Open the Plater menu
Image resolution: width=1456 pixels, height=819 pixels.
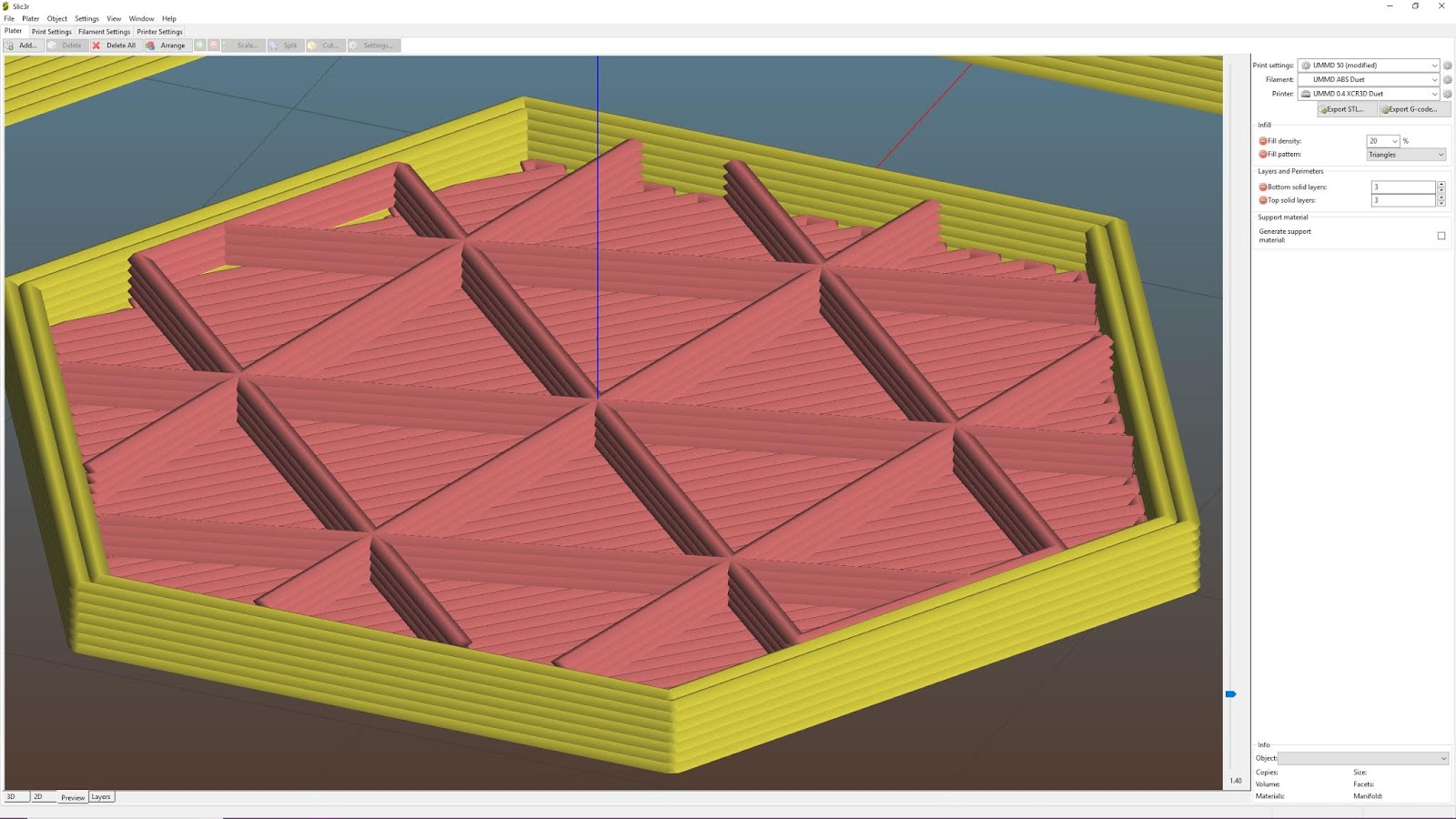pos(30,18)
